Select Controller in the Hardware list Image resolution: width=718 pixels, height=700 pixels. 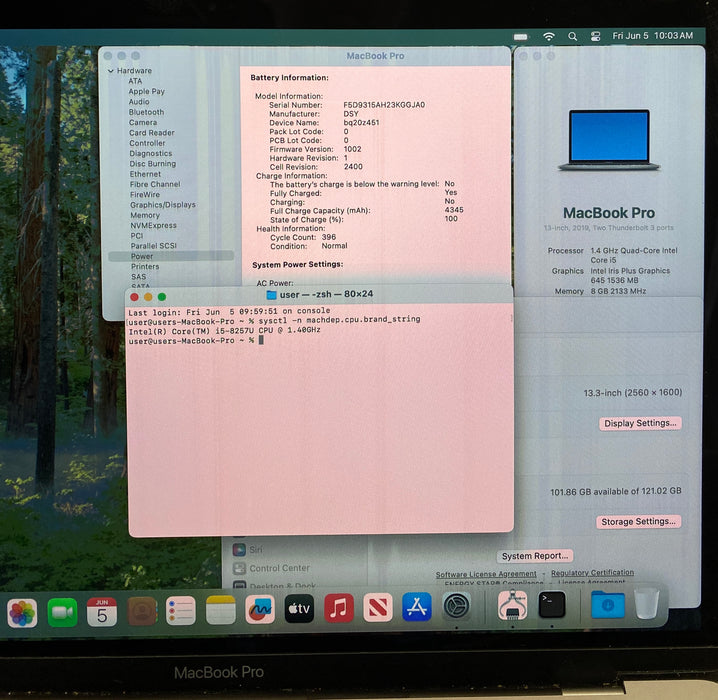coord(147,143)
